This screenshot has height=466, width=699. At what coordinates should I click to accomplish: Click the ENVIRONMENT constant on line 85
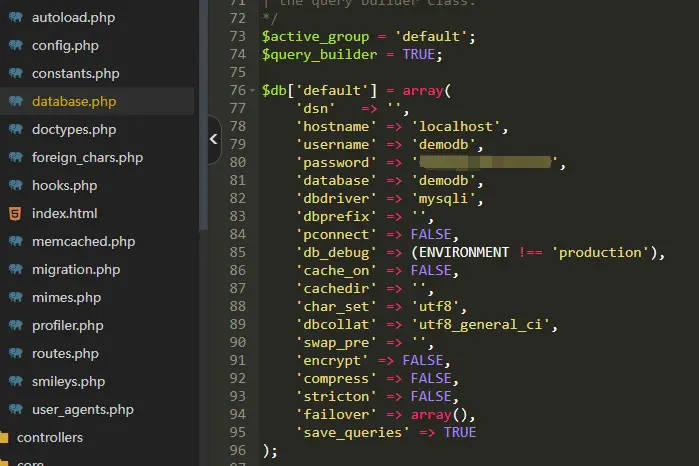tap(464, 252)
